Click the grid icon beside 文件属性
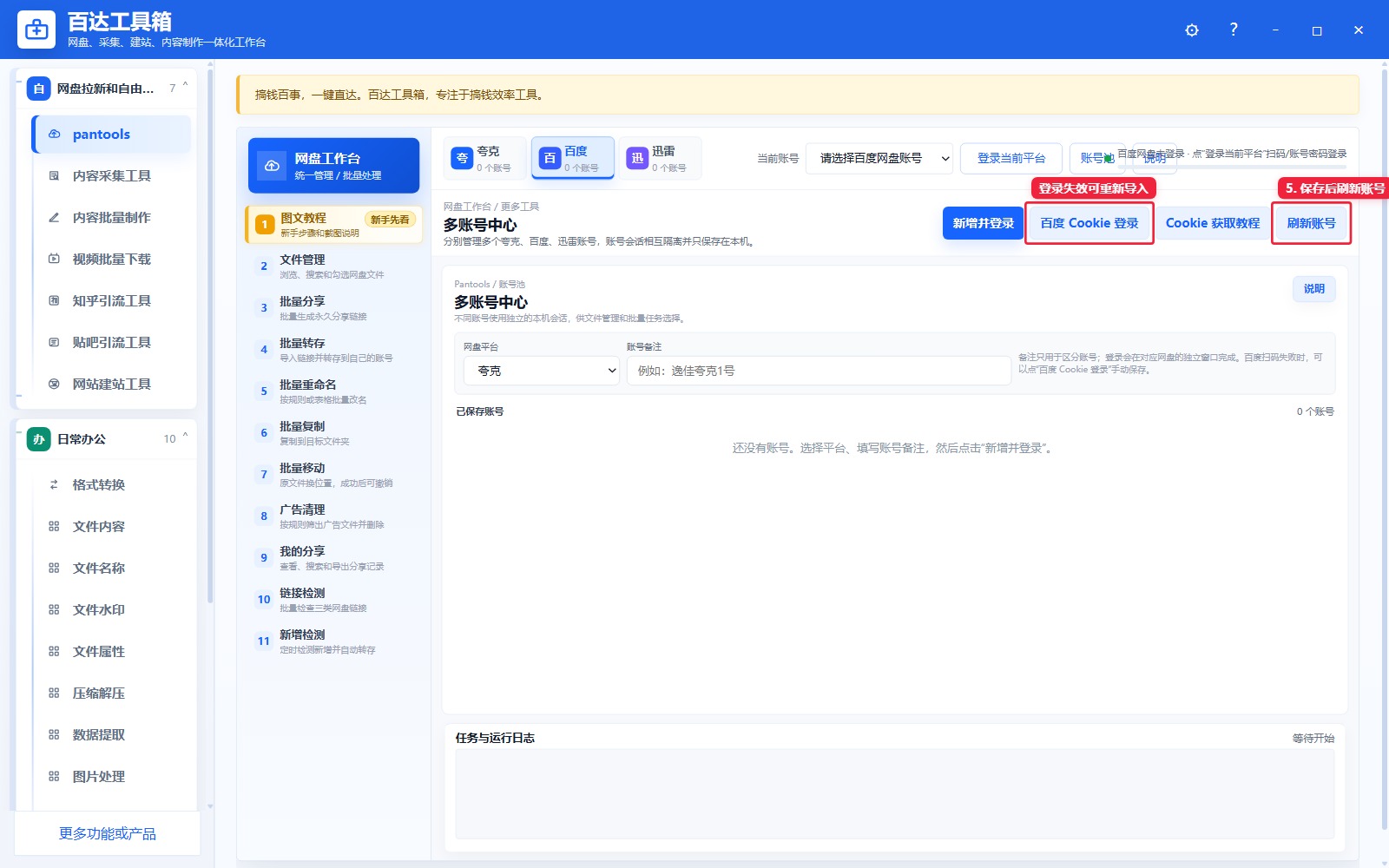 54,652
